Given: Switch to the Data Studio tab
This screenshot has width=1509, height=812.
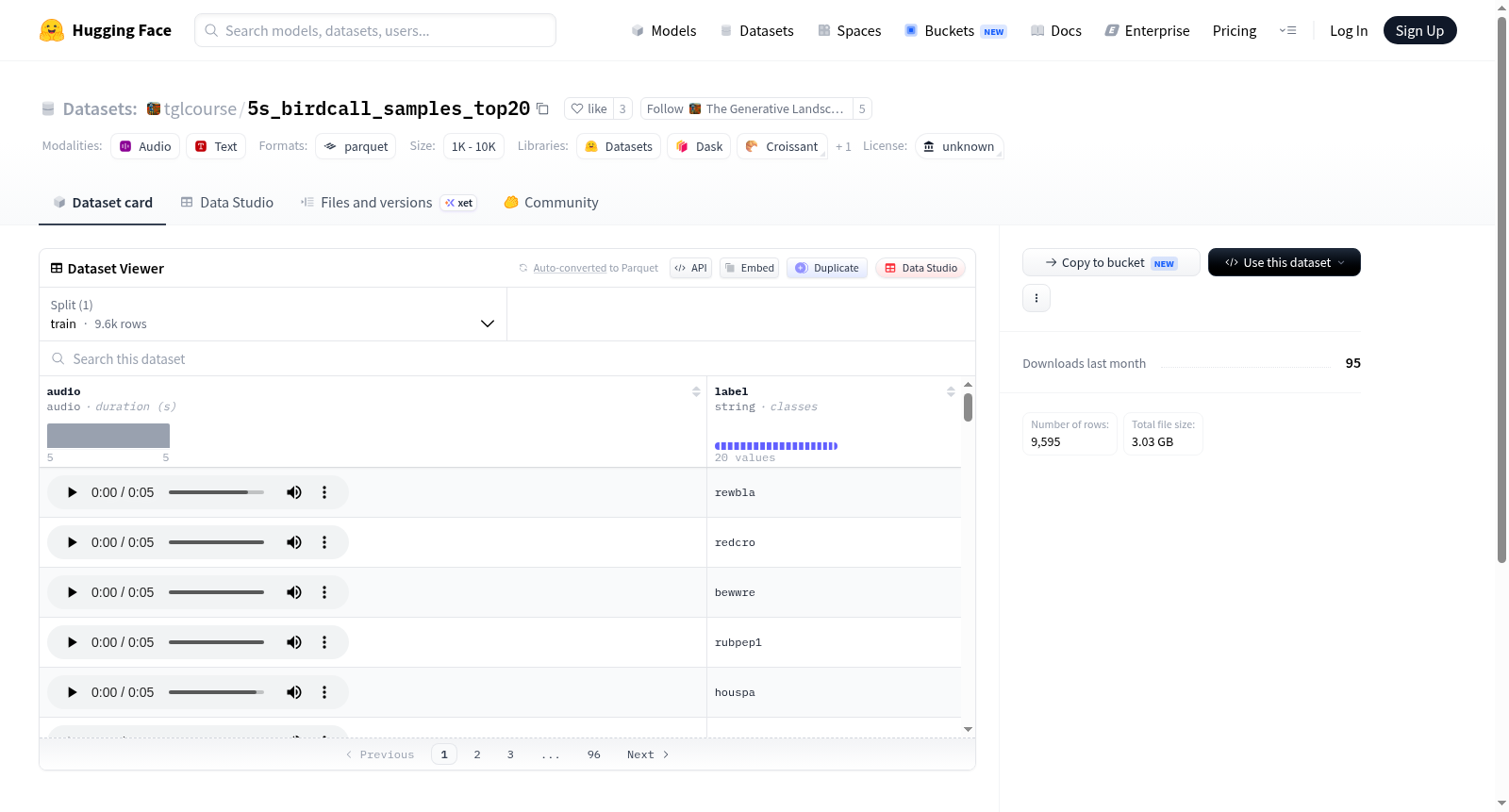Looking at the screenshot, I should [x=227, y=203].
